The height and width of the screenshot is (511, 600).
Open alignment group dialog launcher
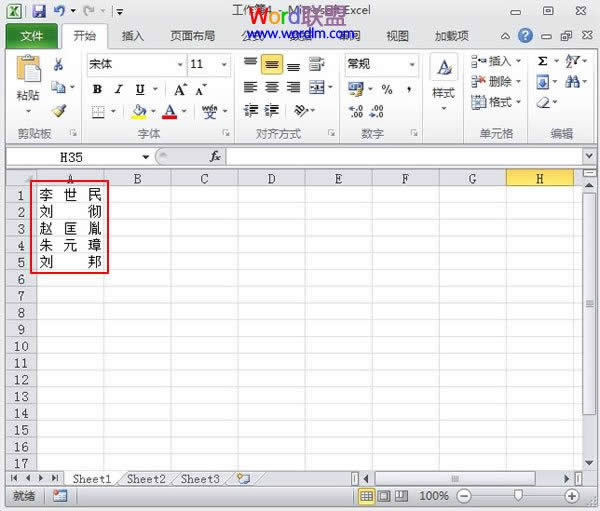pyautogui.click(x=331, y=133)
